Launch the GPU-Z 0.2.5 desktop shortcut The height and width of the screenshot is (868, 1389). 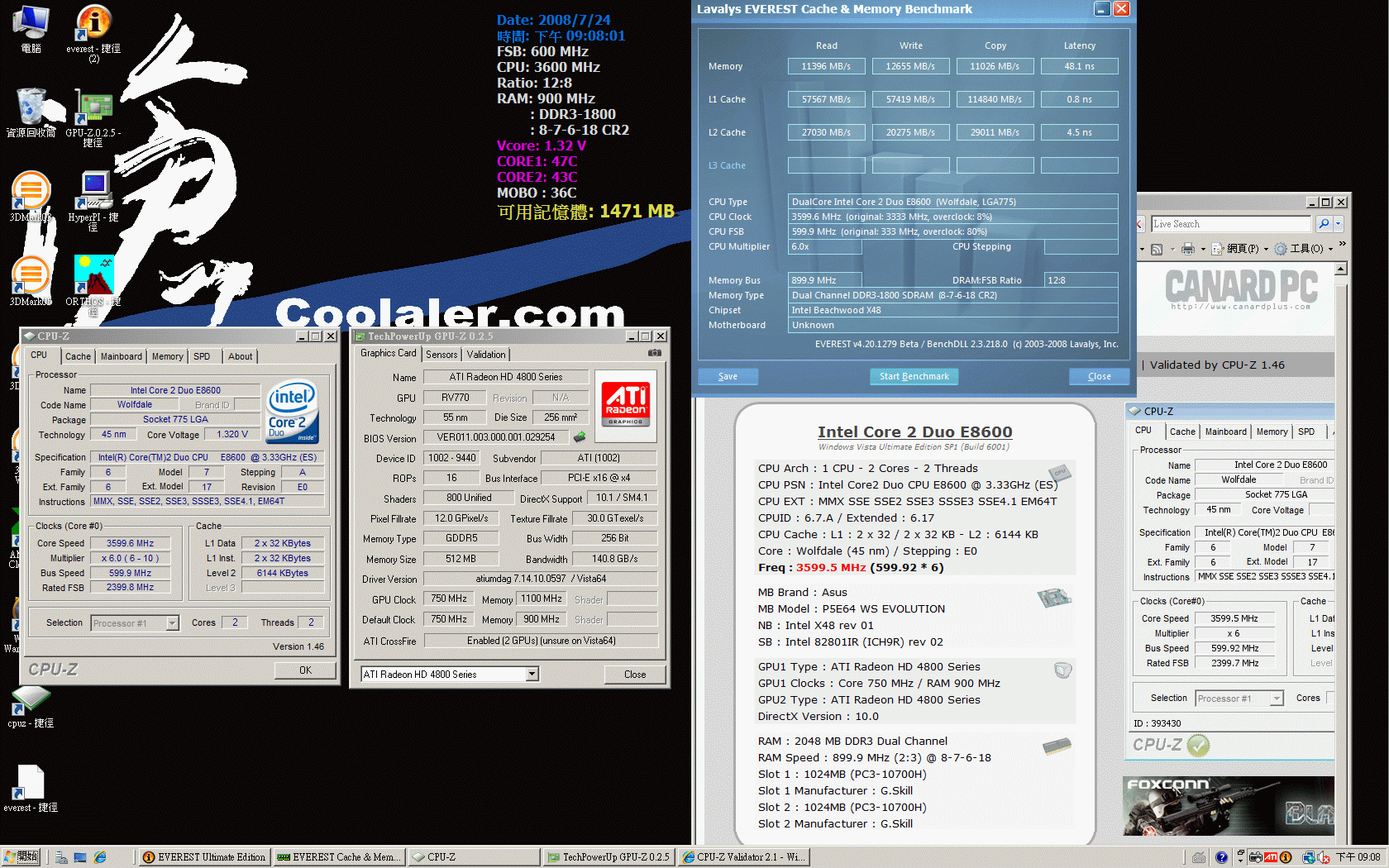click(x=93, y=119)
